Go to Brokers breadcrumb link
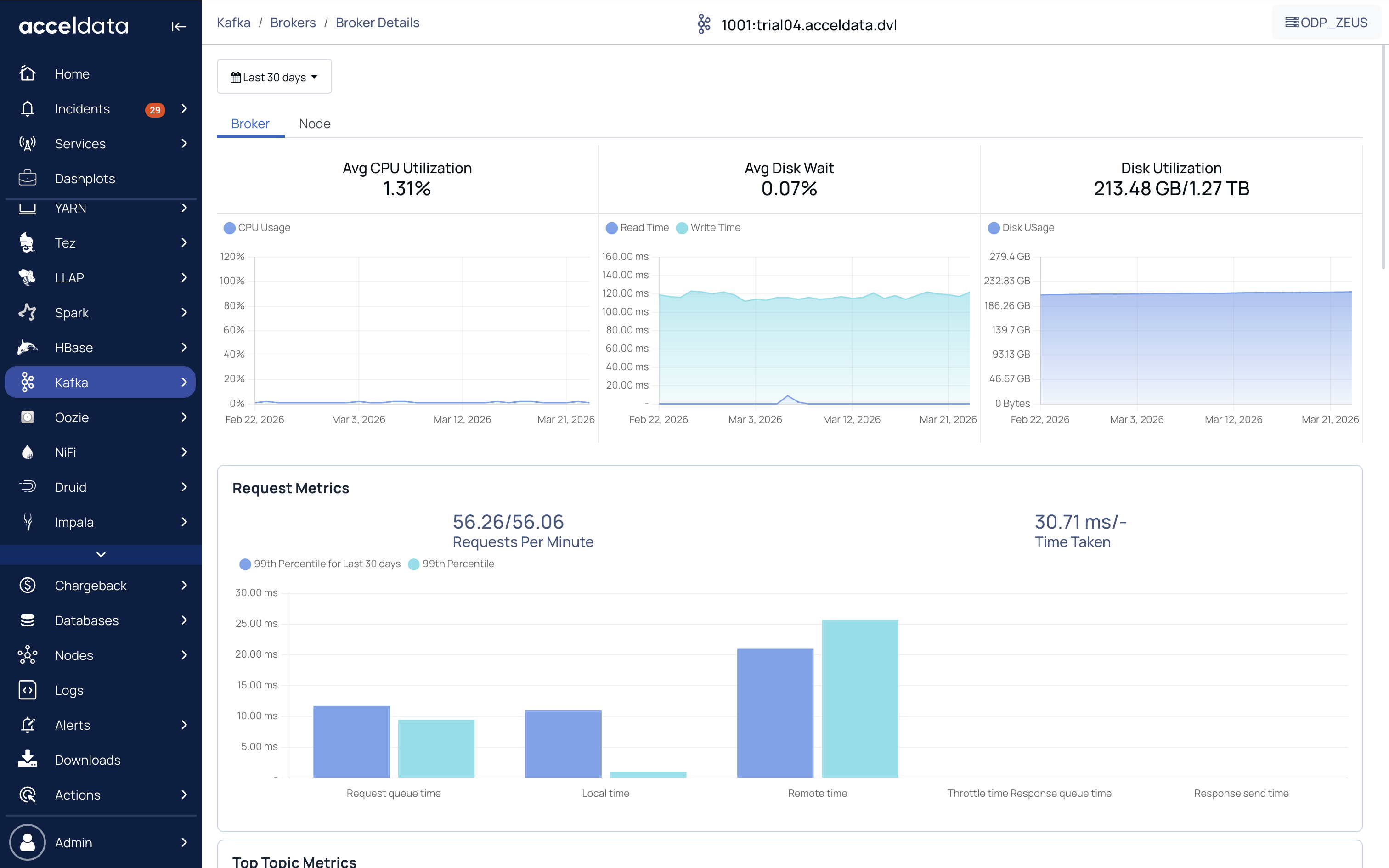 click(x=293, y=23)
